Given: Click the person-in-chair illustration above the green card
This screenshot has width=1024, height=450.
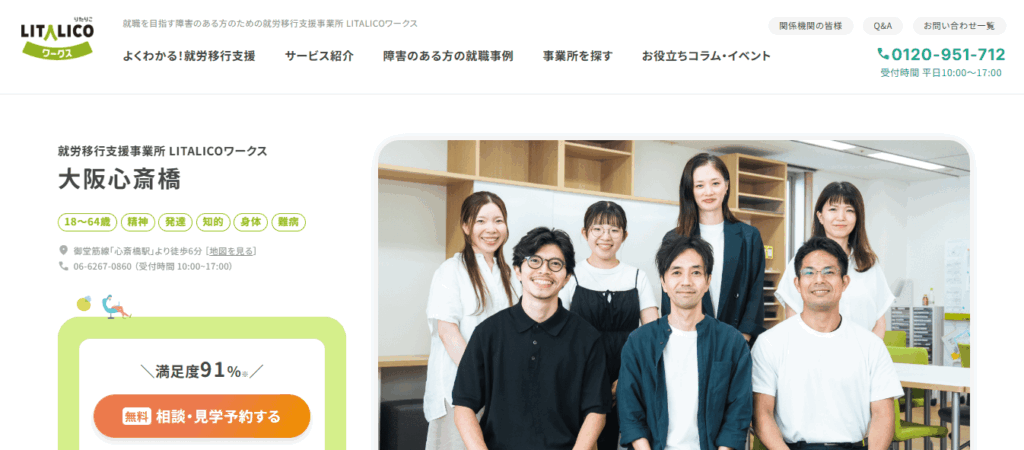Looking at the screenshot, I should 116,307.
